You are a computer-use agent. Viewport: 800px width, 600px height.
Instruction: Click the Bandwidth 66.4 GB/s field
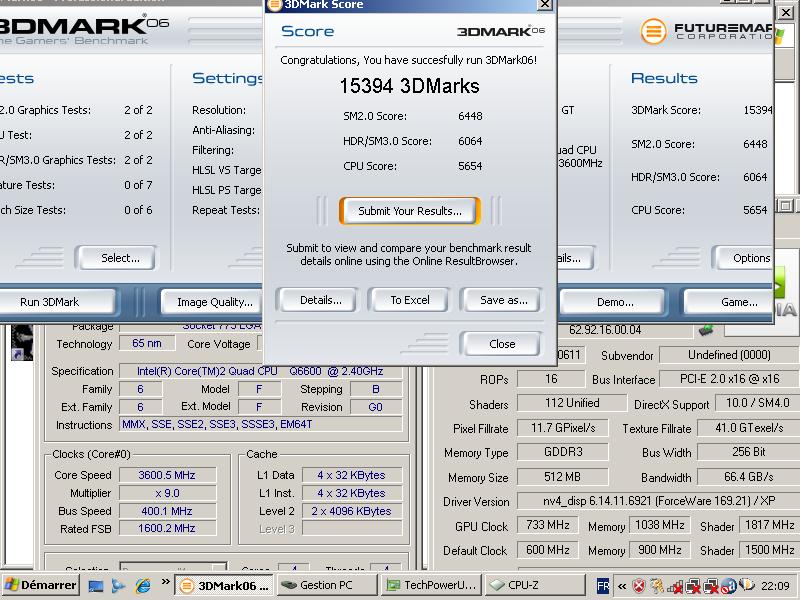click(748, 477)
